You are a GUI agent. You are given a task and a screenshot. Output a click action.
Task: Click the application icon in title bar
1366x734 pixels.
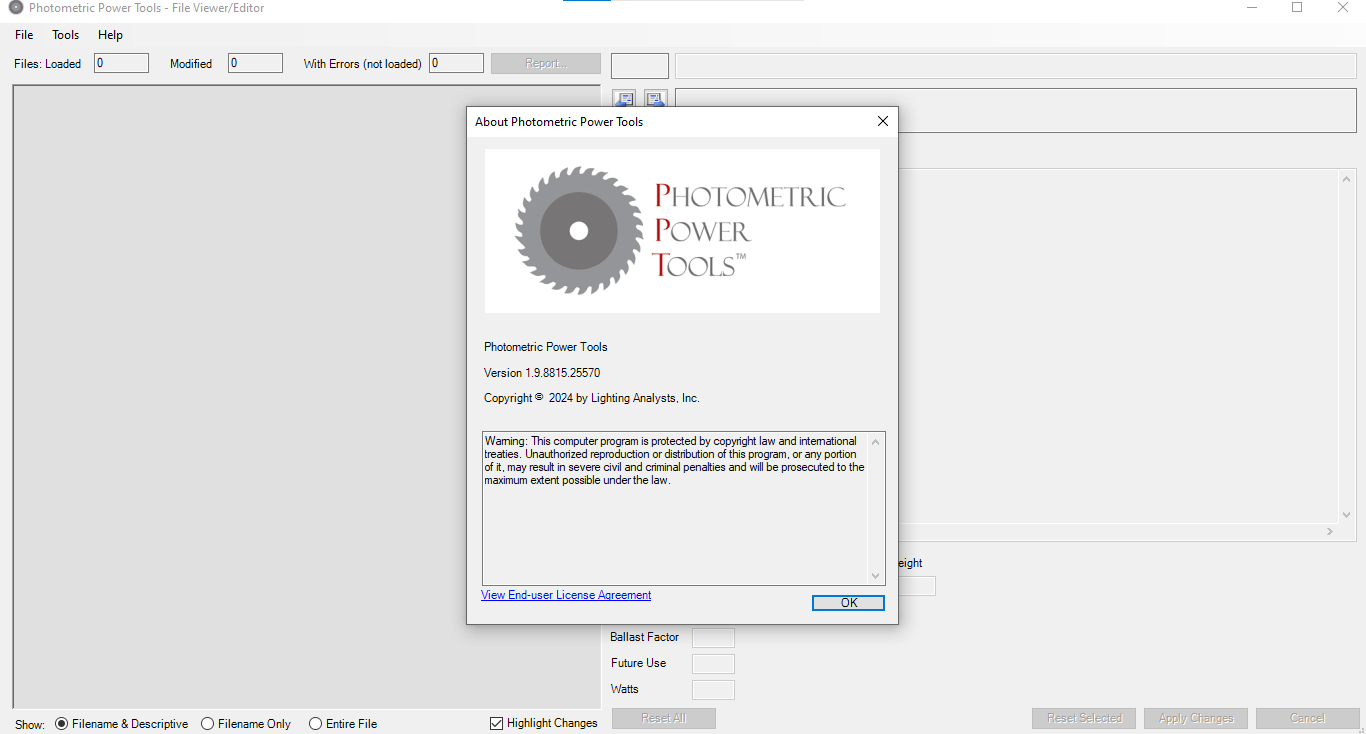15,8
